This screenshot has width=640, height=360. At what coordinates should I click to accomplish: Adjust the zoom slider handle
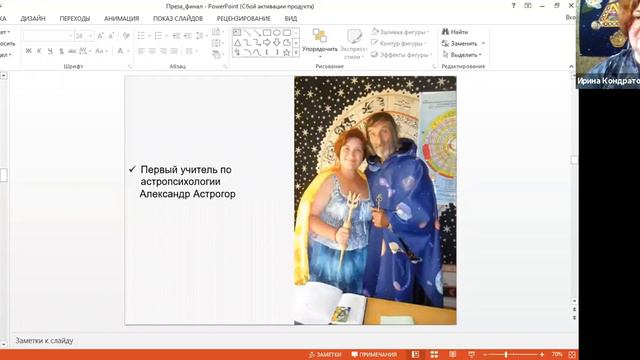point(506,355)
